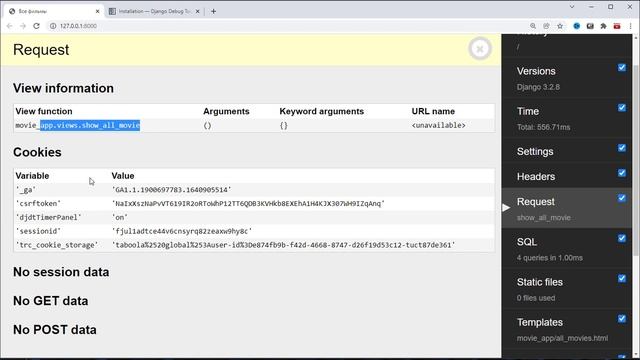Screen dimensions: 640x360
Task: Reload the current page
Action: [36, 26]
